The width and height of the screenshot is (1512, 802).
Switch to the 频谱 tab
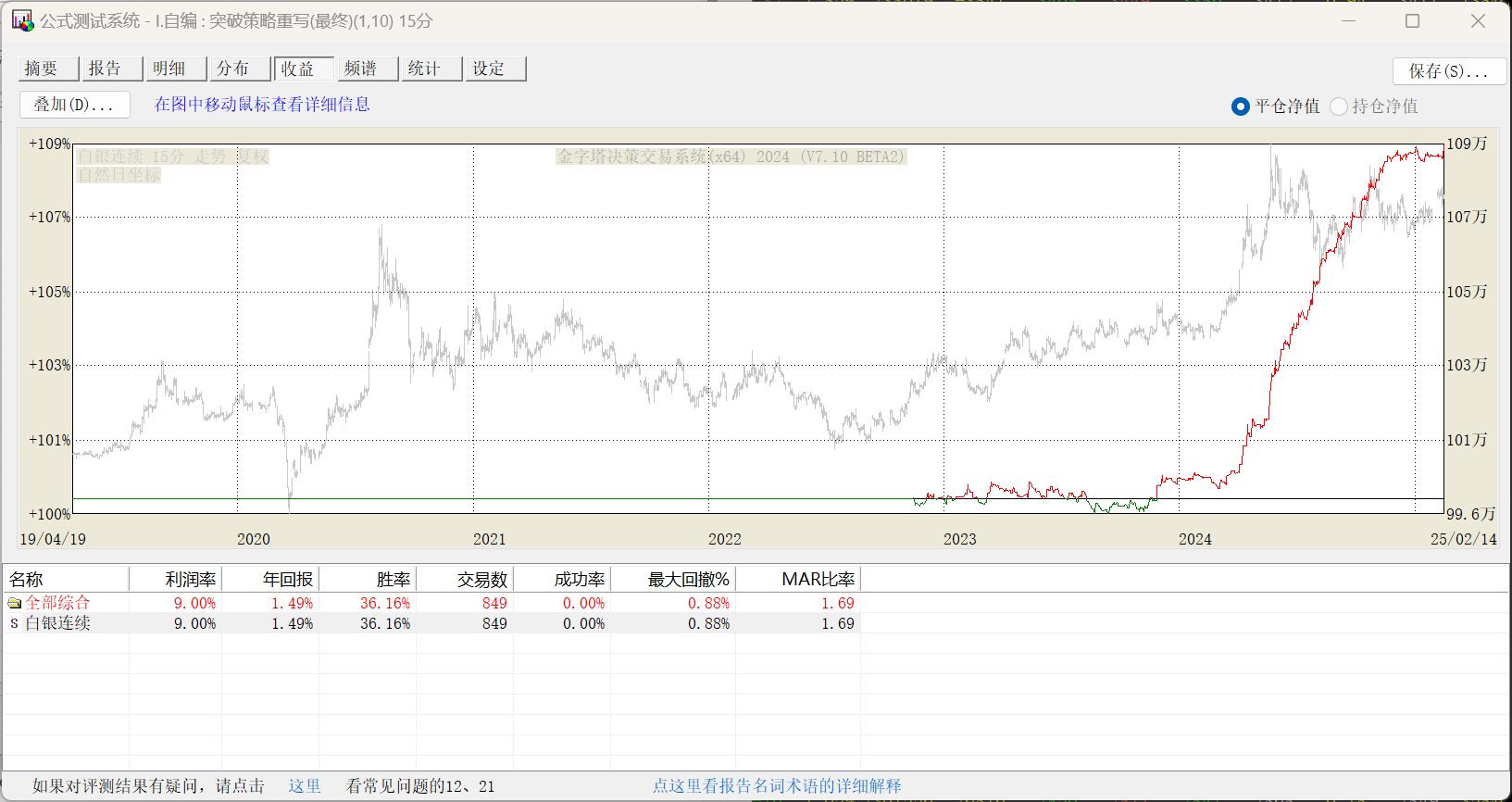click(x=369, y=69)
